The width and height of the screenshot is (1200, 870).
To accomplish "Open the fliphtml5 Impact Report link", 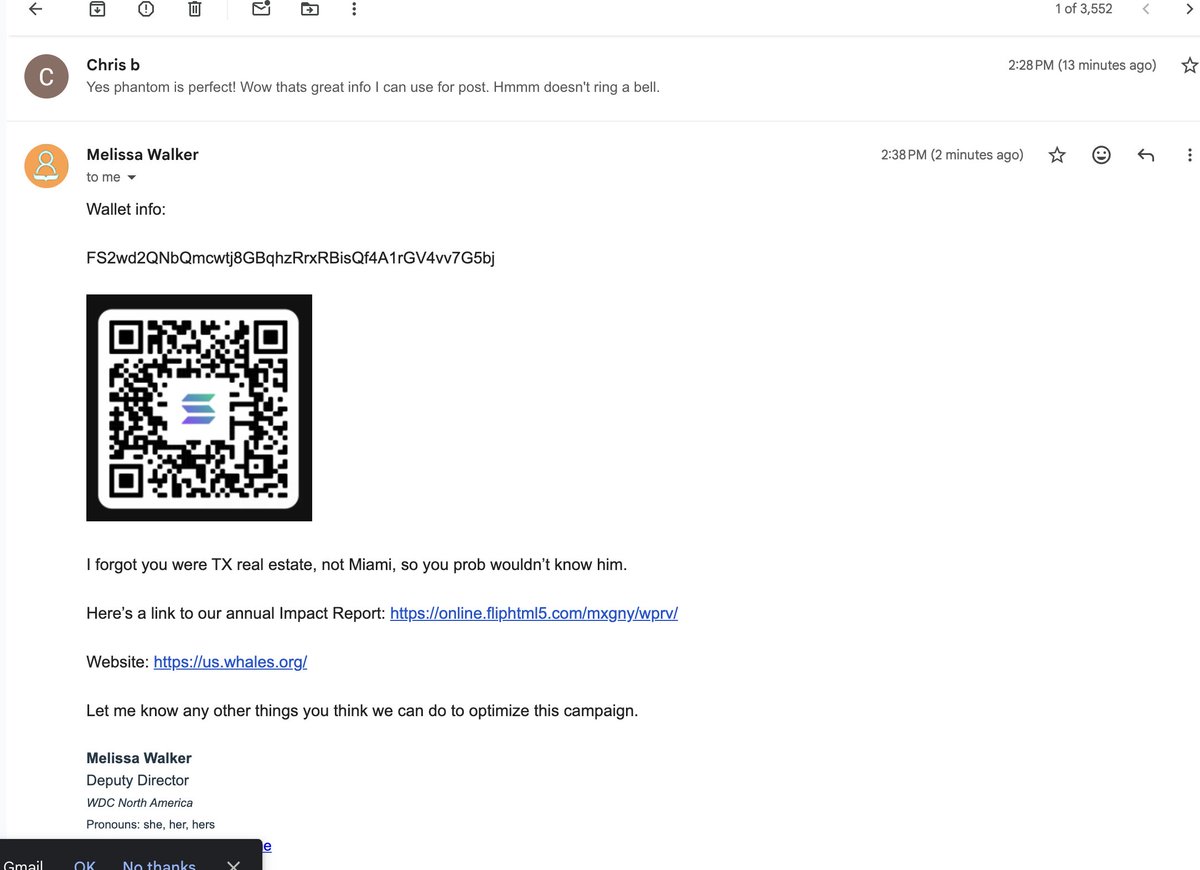I will click(534, 613).
